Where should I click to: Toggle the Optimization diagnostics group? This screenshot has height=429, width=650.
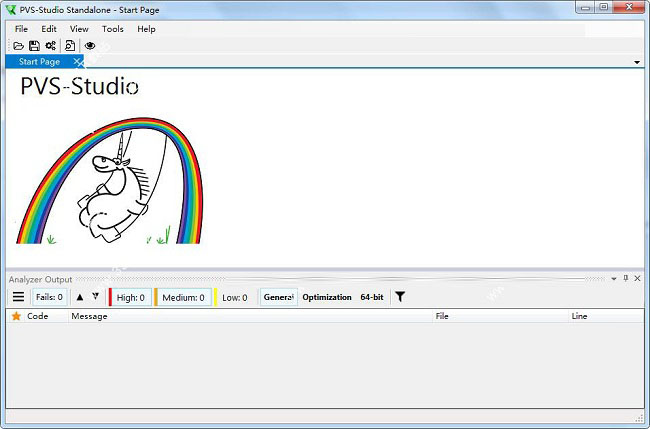[x=327, y=297]
